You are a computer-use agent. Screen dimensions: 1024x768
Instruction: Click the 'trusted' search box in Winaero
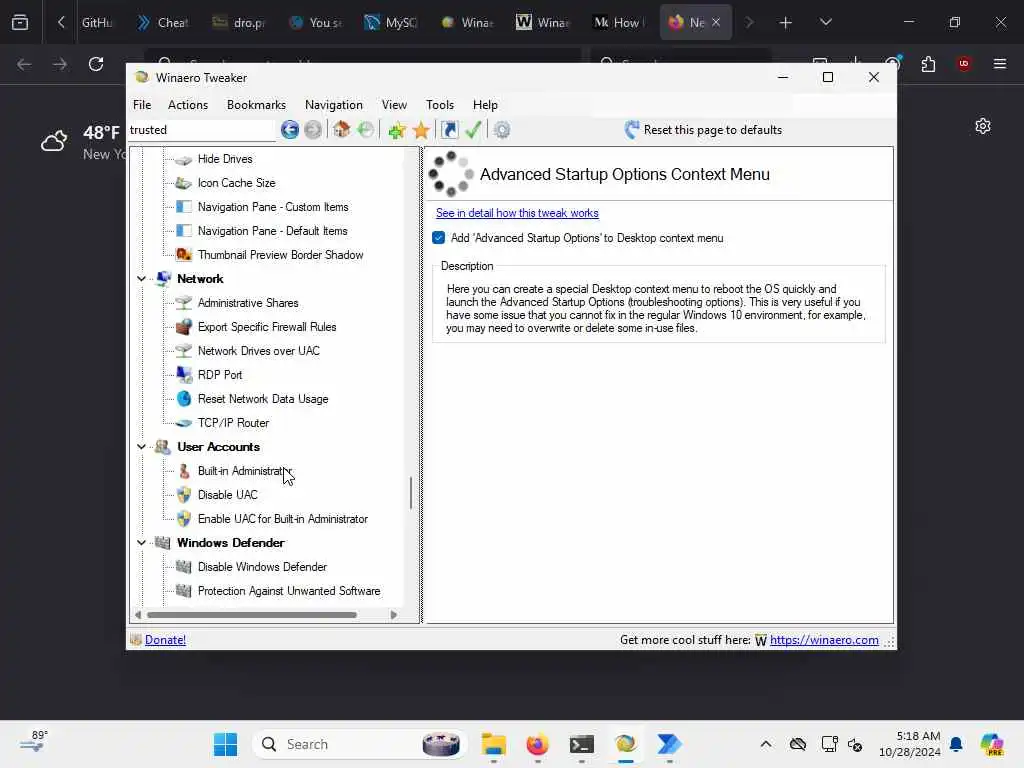coord(202,130)
